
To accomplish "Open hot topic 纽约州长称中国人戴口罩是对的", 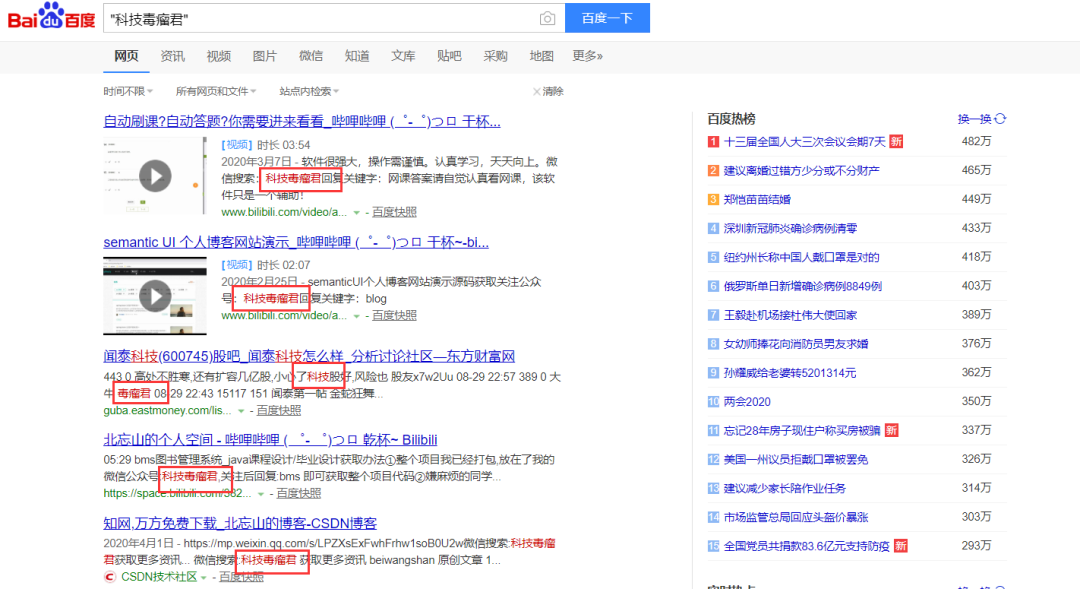I will (x=801, y=257).
